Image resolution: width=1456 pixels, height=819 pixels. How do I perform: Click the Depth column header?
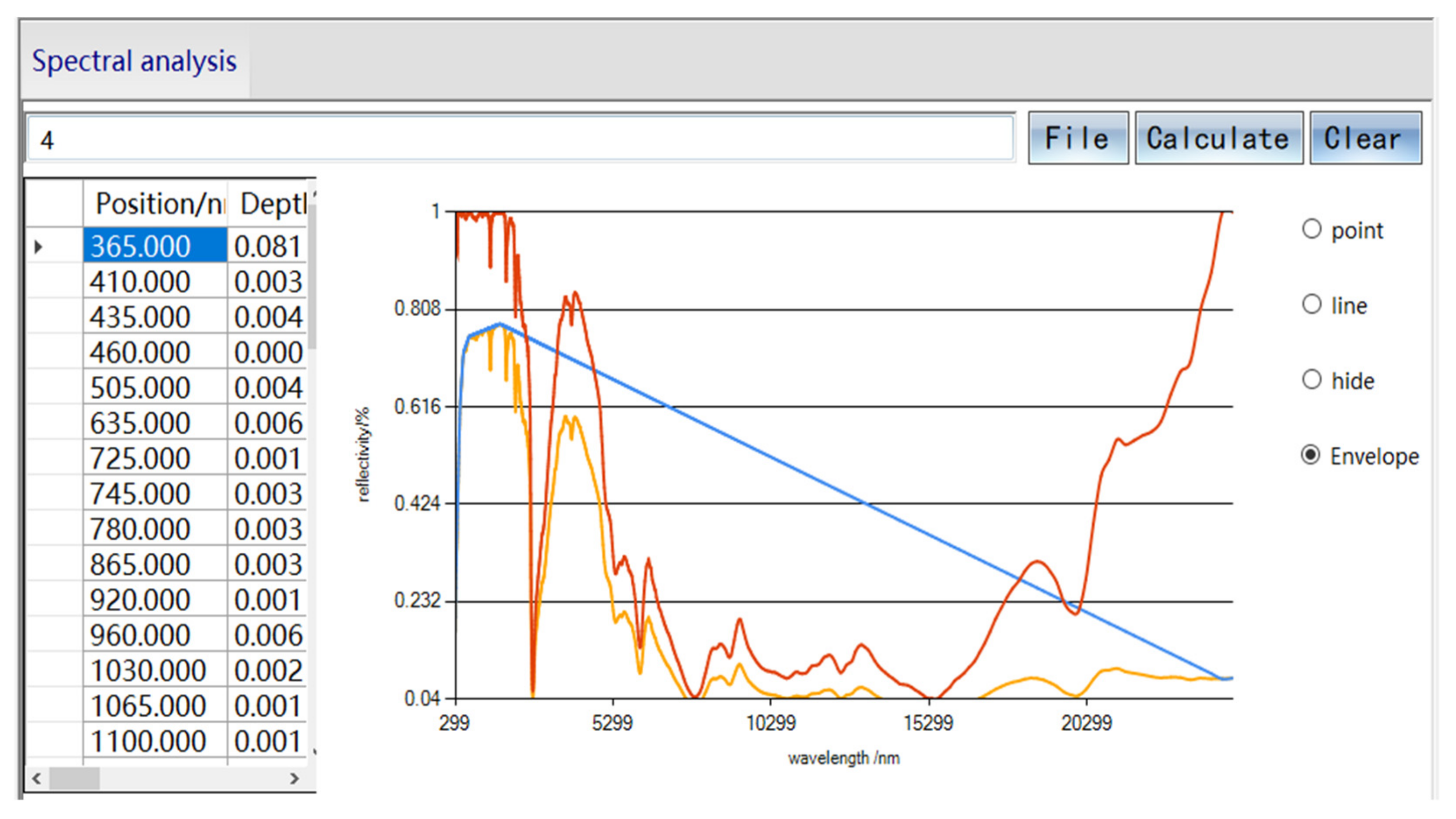[269, 204]
